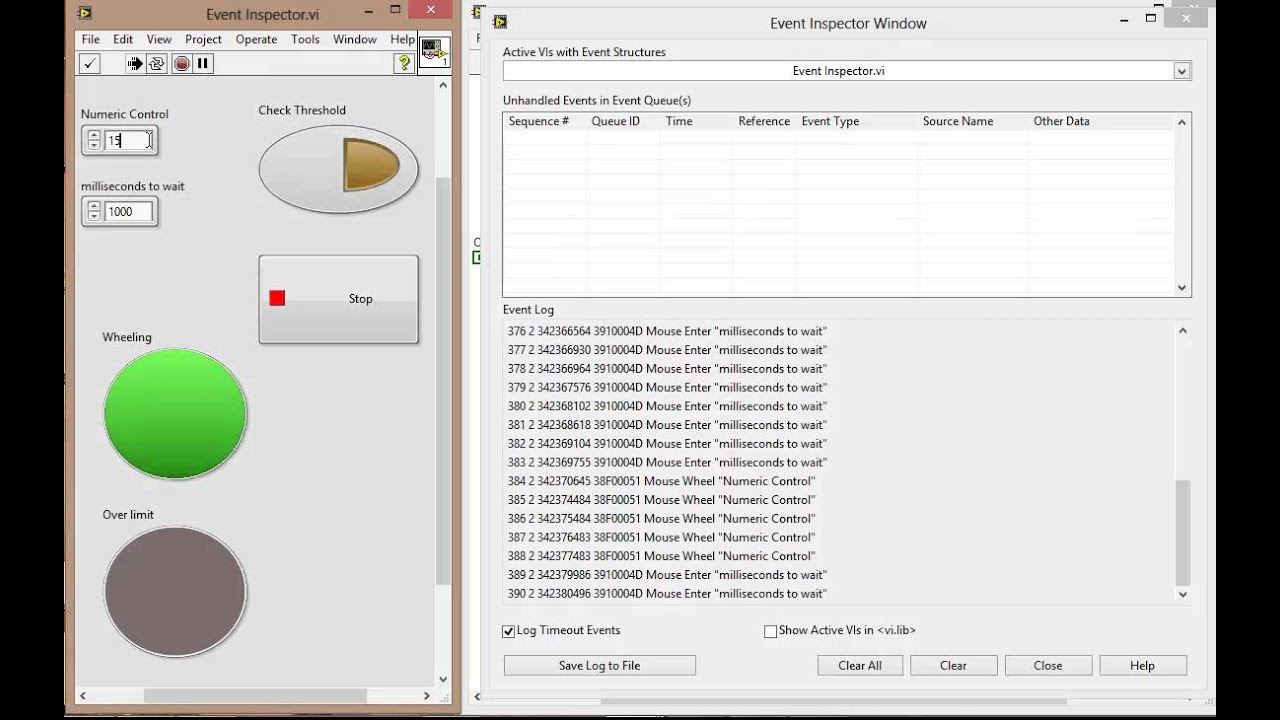Click Save Log to File button
This screenshot has width=1280, height=720.
click(600, 666)
